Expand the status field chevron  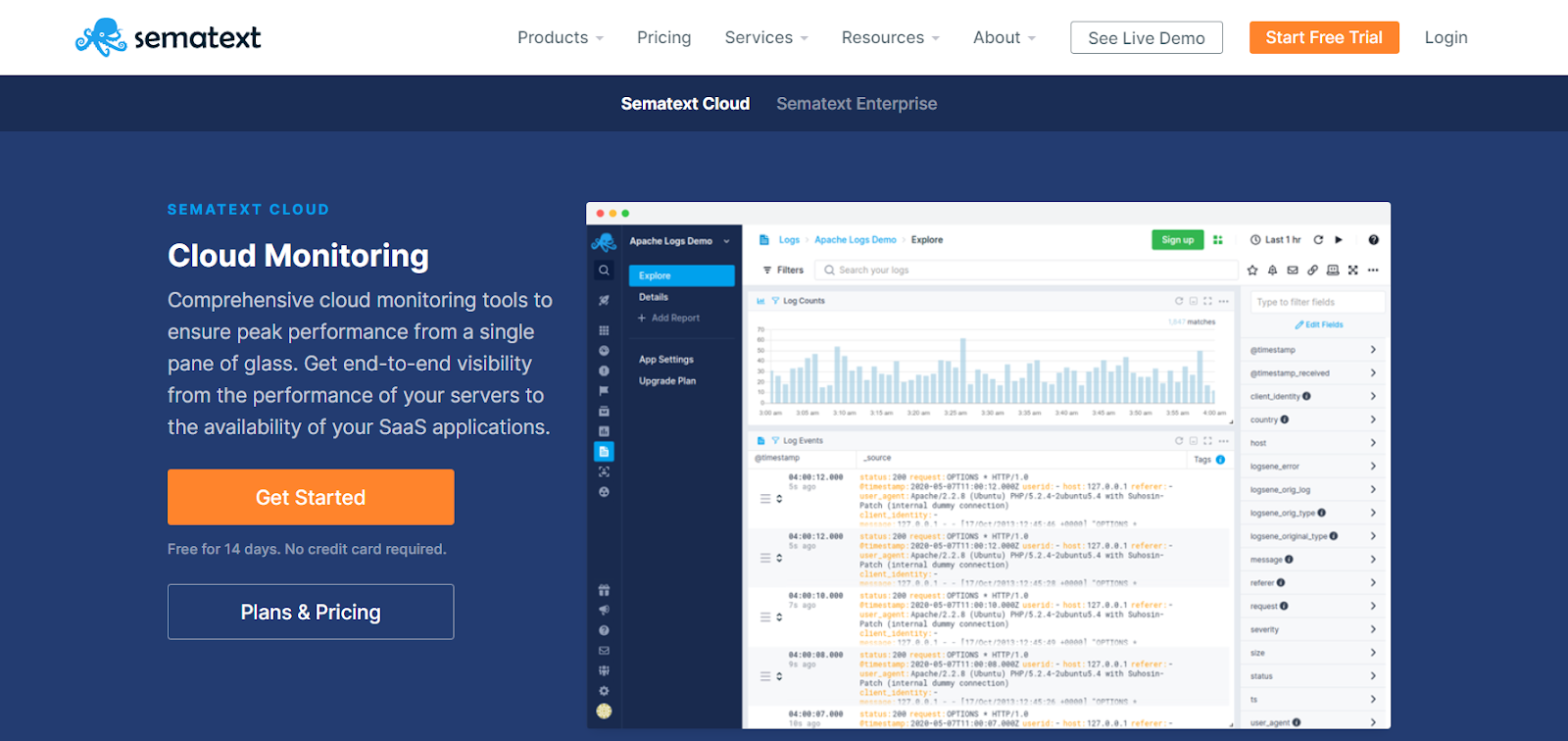1373,676
